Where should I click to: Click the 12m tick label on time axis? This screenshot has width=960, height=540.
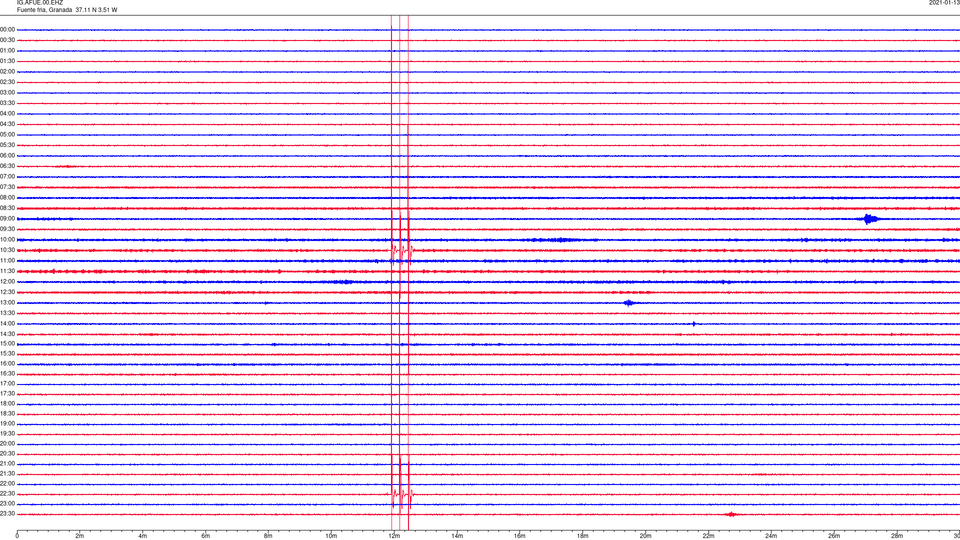[x=394, y=536]
